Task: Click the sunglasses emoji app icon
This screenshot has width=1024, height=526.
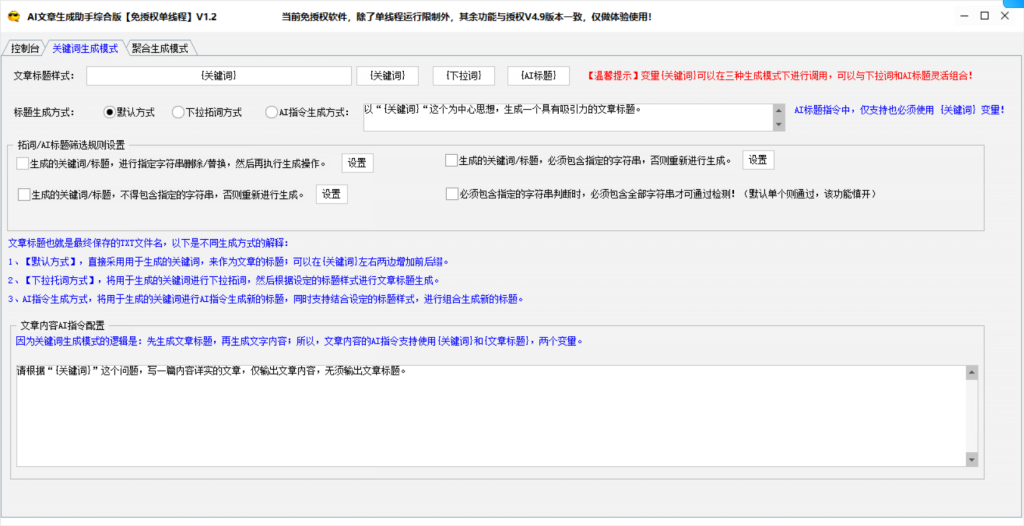Action: 13,16
